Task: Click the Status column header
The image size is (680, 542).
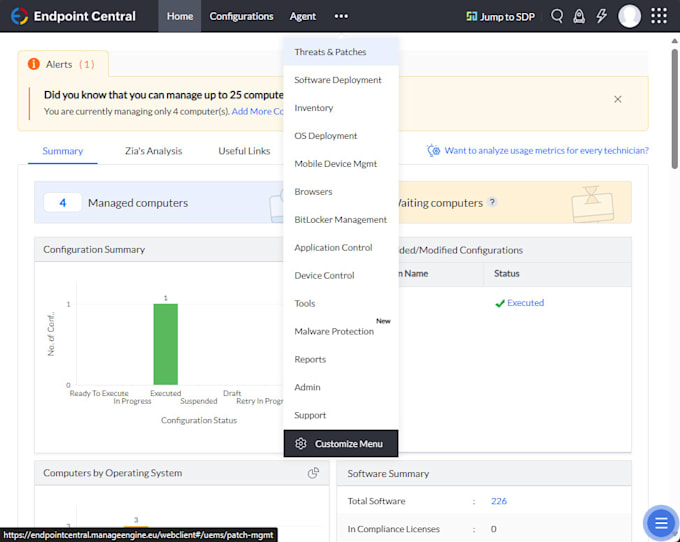Action: [507, 274]
